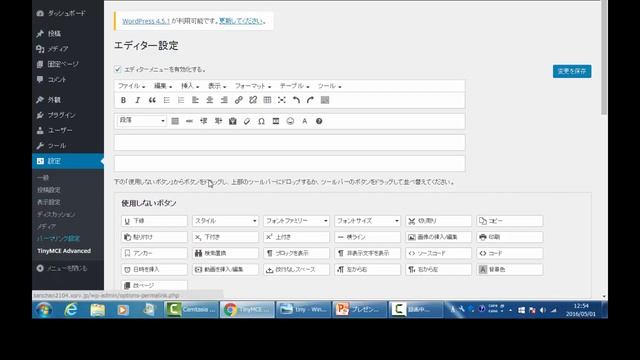Viewport: 640px width, 360px height.
Task: Open the 編集 editor menu dropdown
Action: (x=163, y=86)
